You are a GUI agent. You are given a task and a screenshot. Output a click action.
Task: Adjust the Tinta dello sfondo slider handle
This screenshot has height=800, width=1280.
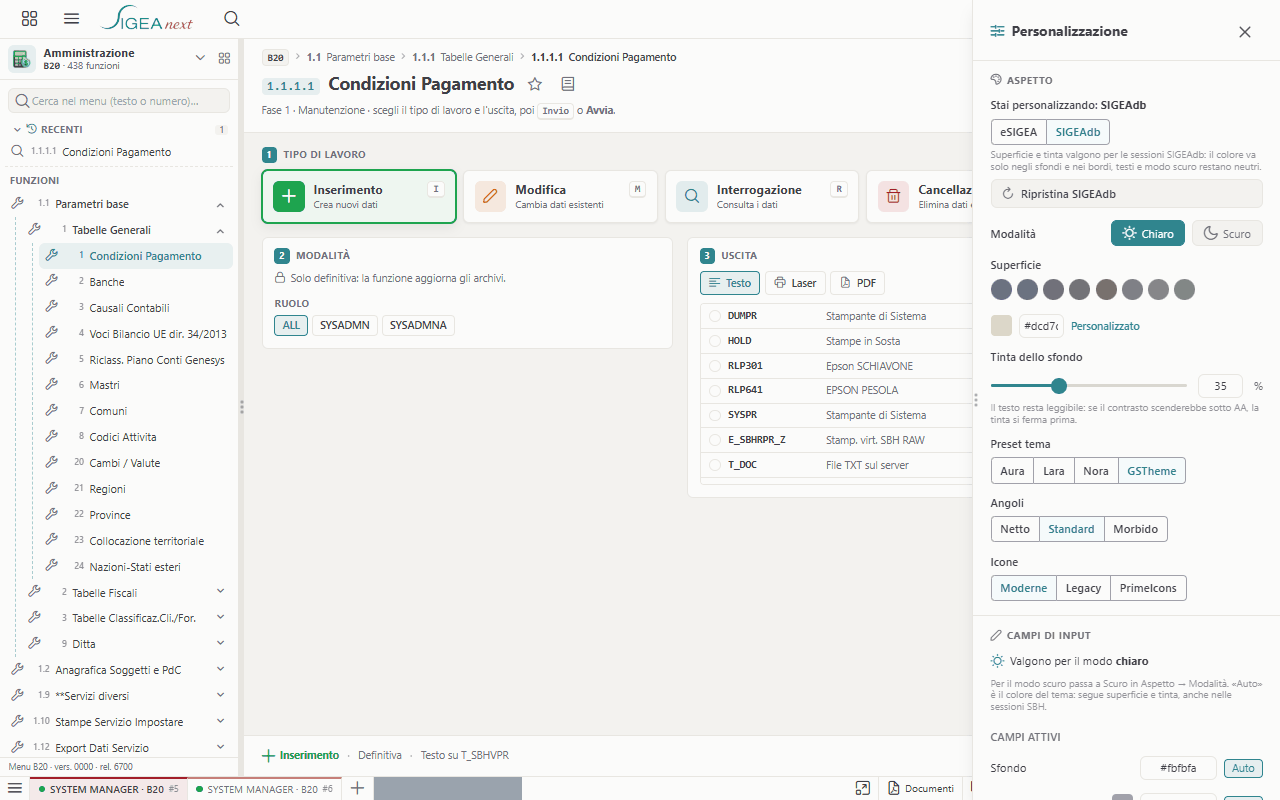tap(1059, 386)
